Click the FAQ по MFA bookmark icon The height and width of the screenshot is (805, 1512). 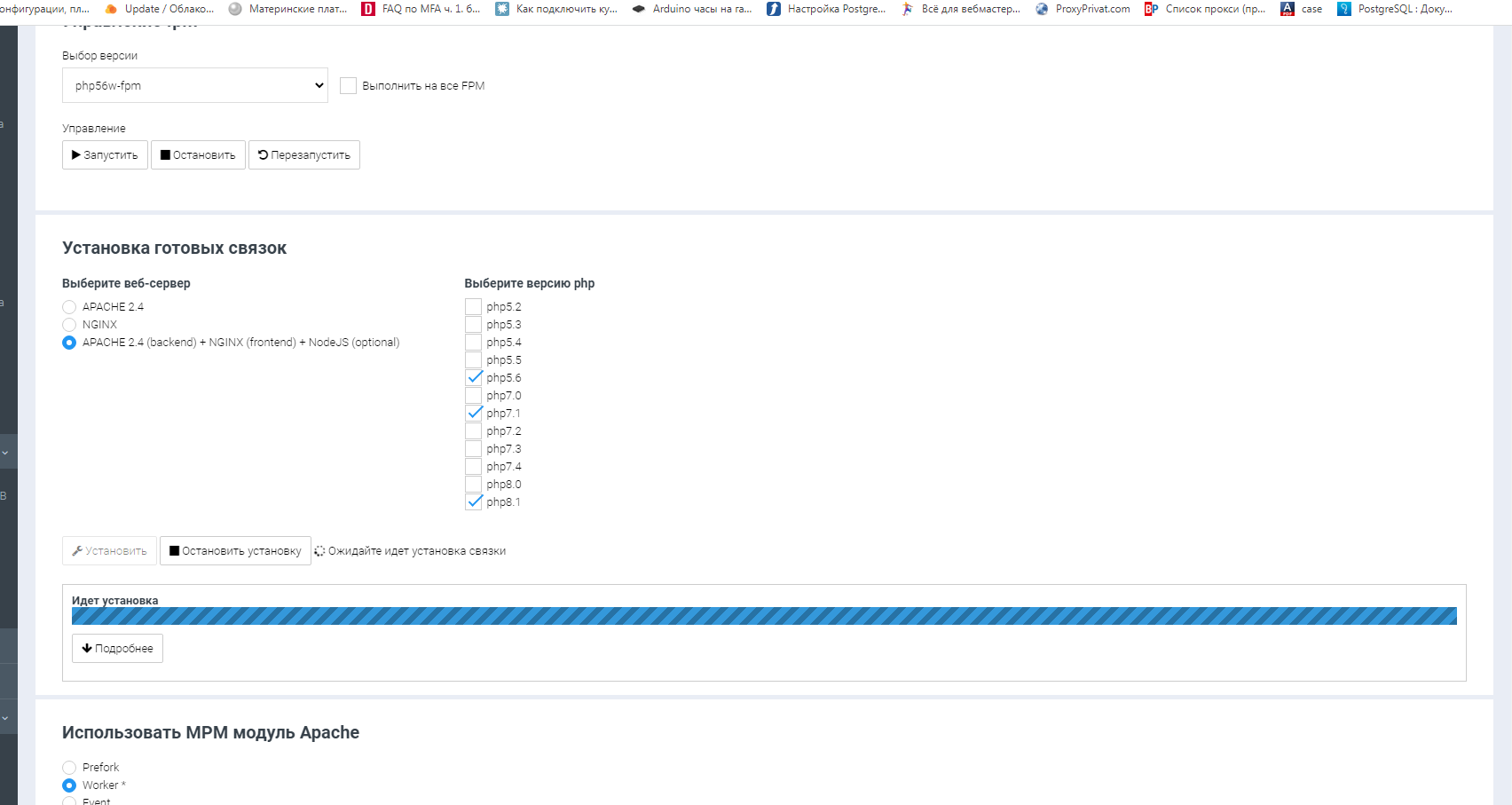click(368, 9)
